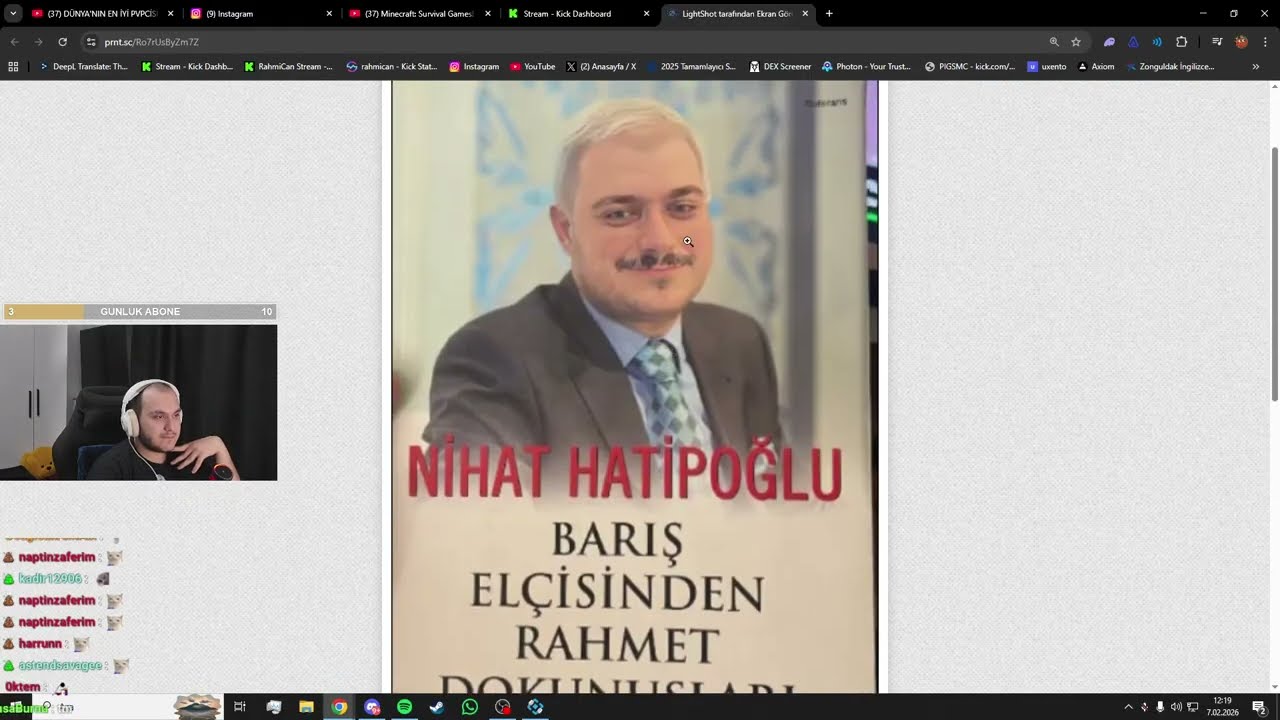Open the Chrome three-dot menu

[1265, 42]
